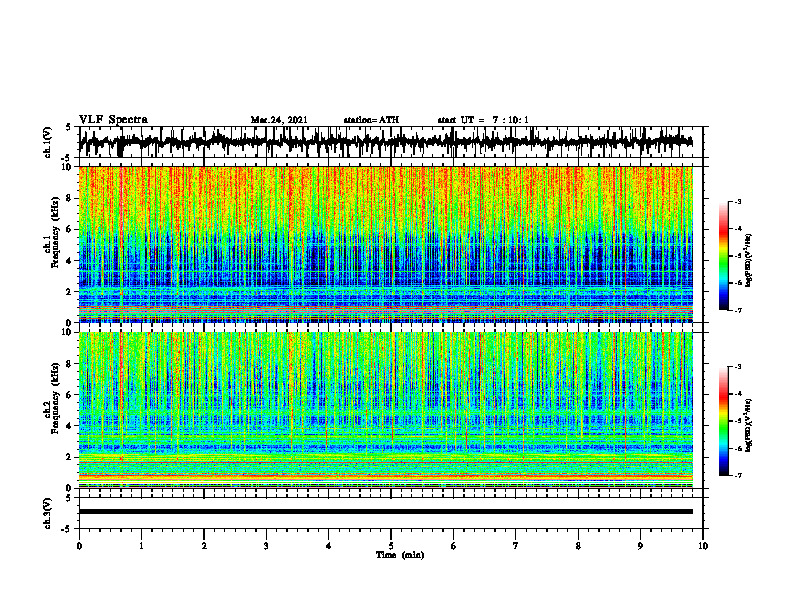
Task: Click the "-7" label on ch.1 colorbar
Action: pos(737,310)
